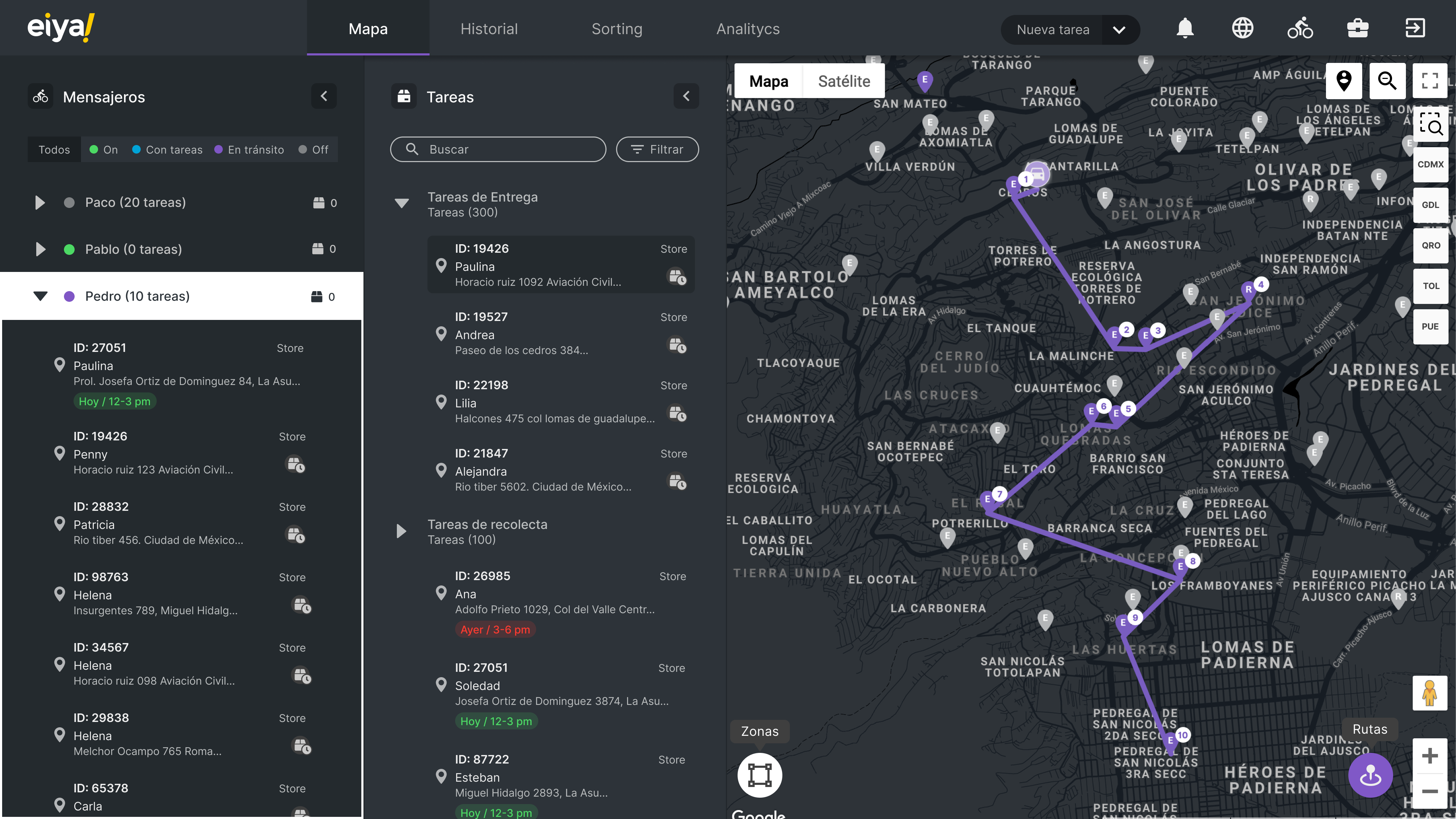Jump map to CDMX
This screenshot has width=1456, height=819.
(x=1430, y=164)
